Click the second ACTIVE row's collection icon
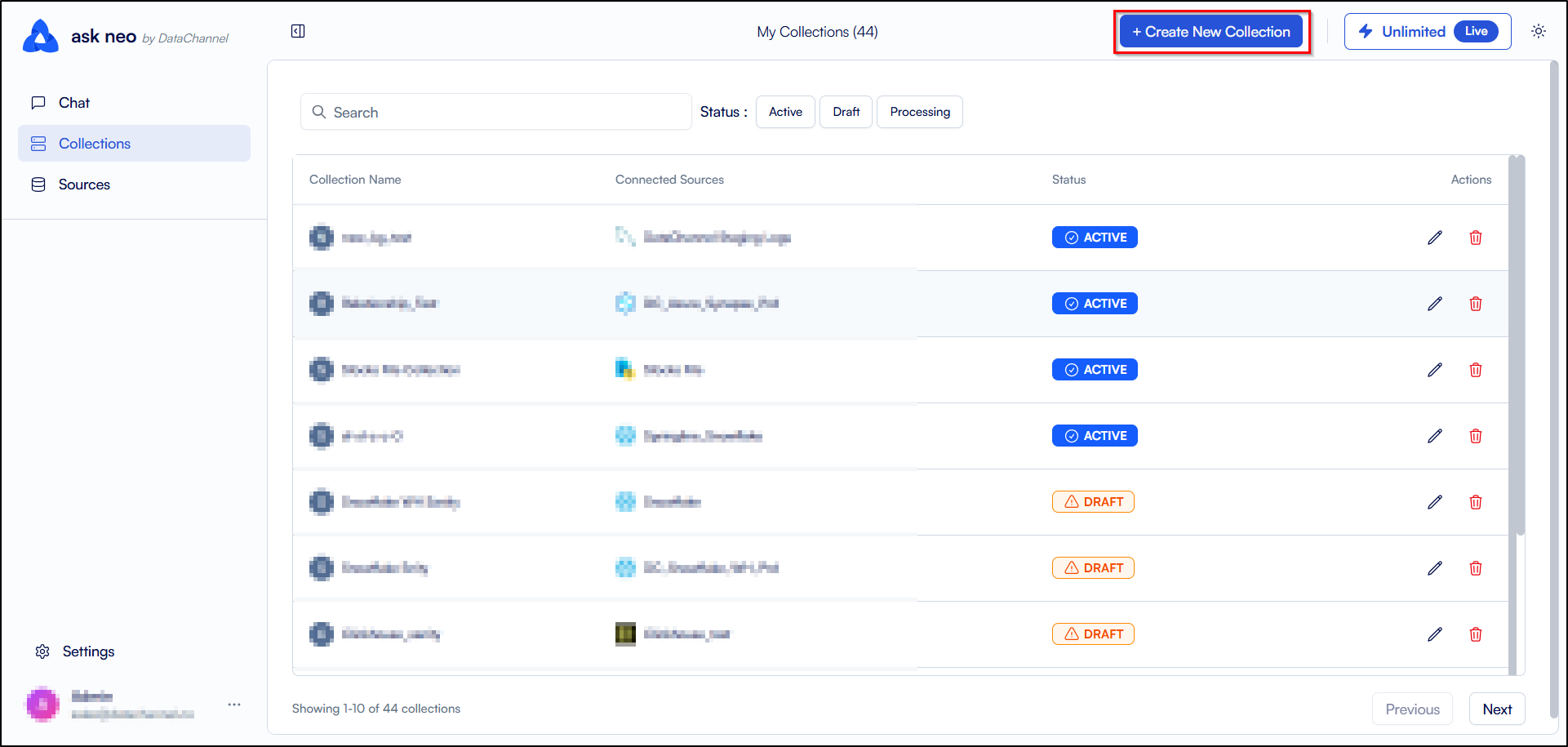The height and width of the screenshot is (747, 1568). [x=322, y=304]
